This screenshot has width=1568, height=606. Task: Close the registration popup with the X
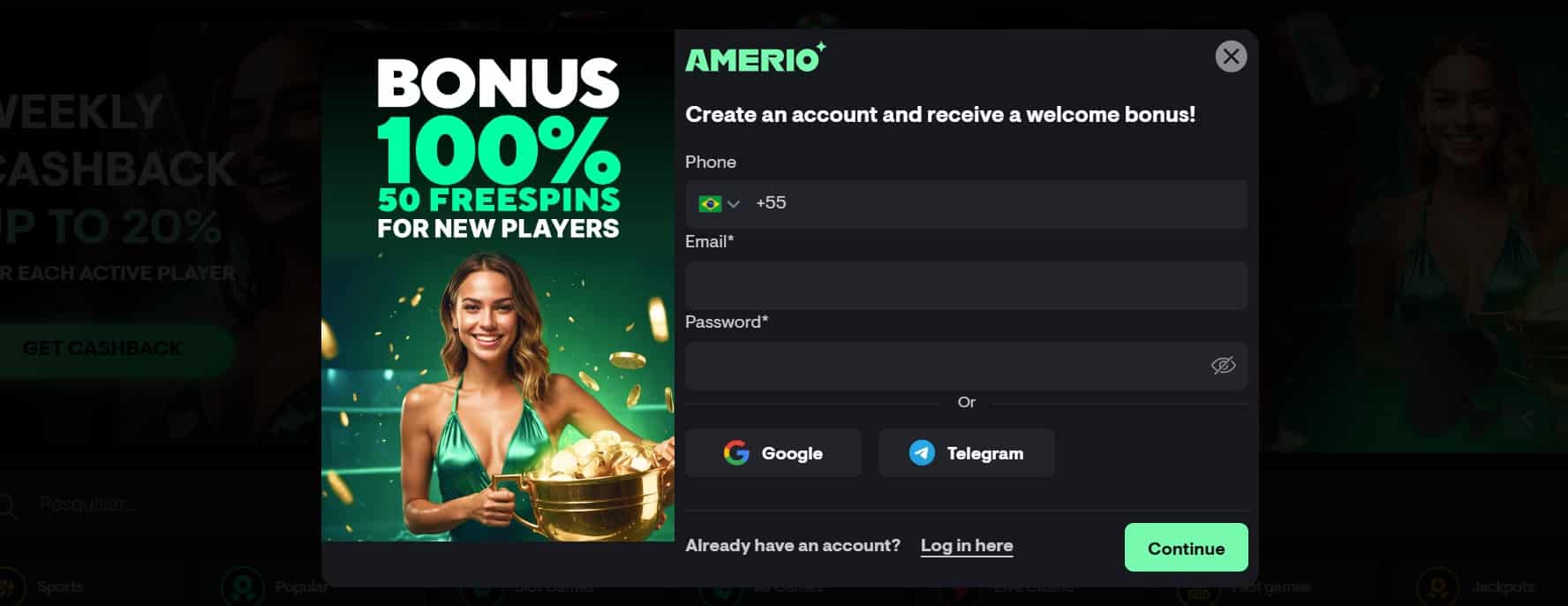[x=1231, y=57]
